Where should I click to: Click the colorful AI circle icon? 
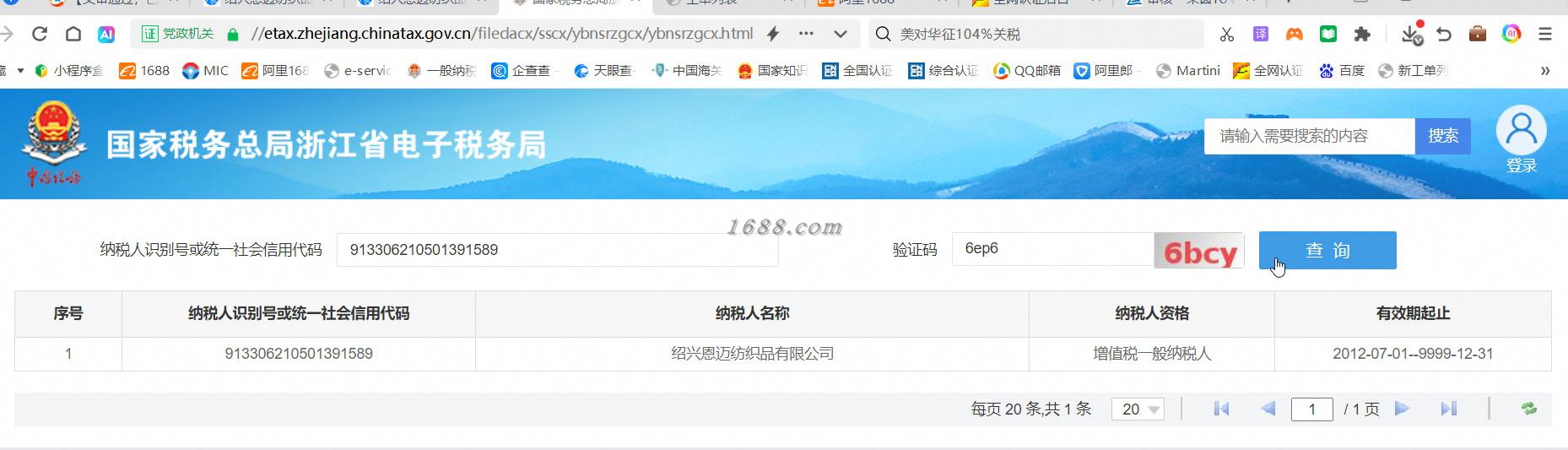tap(1511, 34)
